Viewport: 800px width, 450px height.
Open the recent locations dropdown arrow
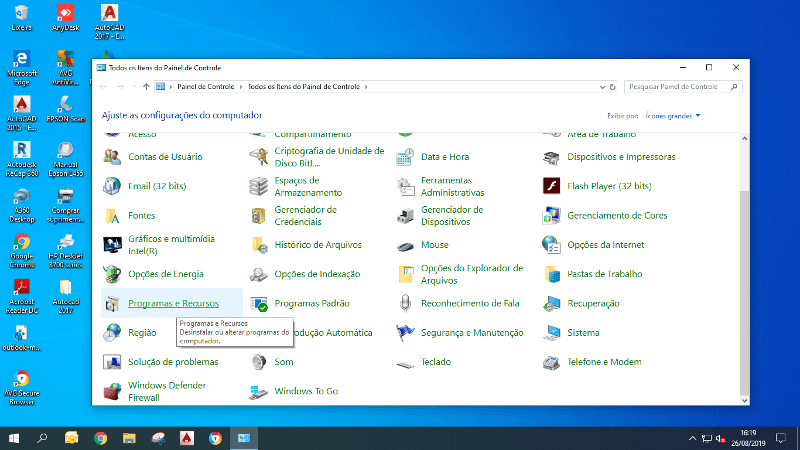coord(134,87)
